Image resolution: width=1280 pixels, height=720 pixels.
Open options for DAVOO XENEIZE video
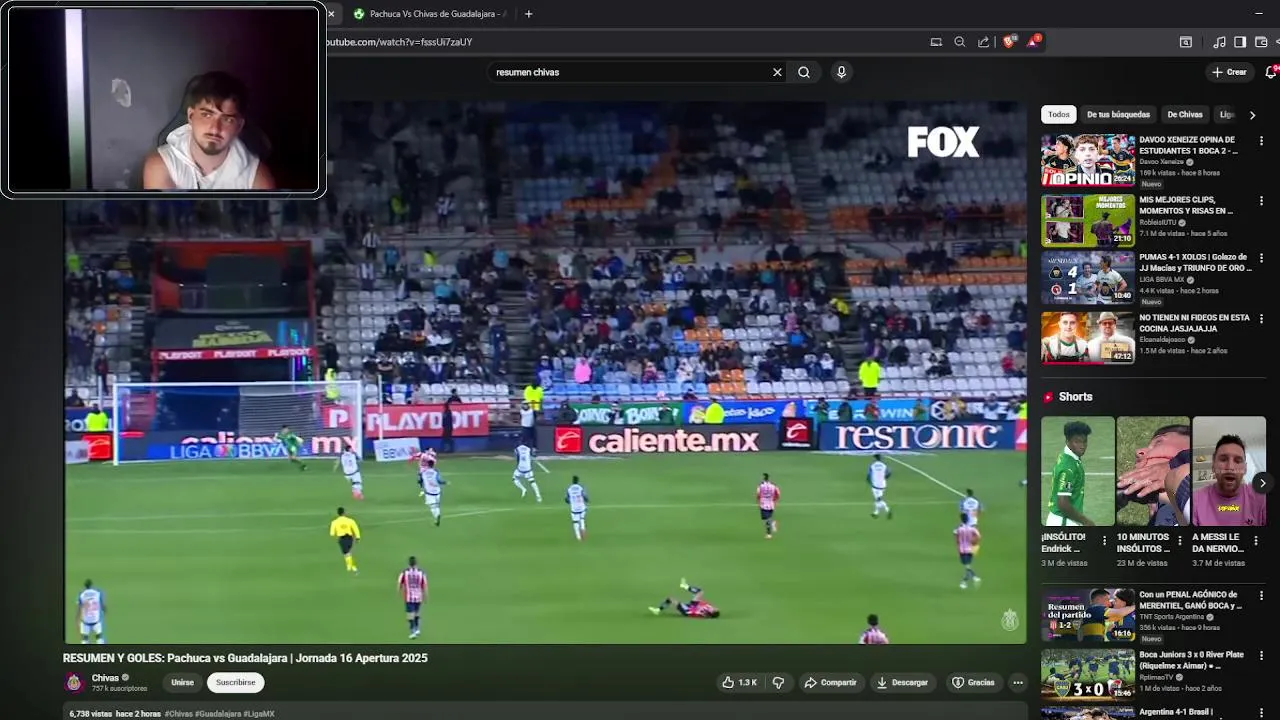coord(1261,141)
